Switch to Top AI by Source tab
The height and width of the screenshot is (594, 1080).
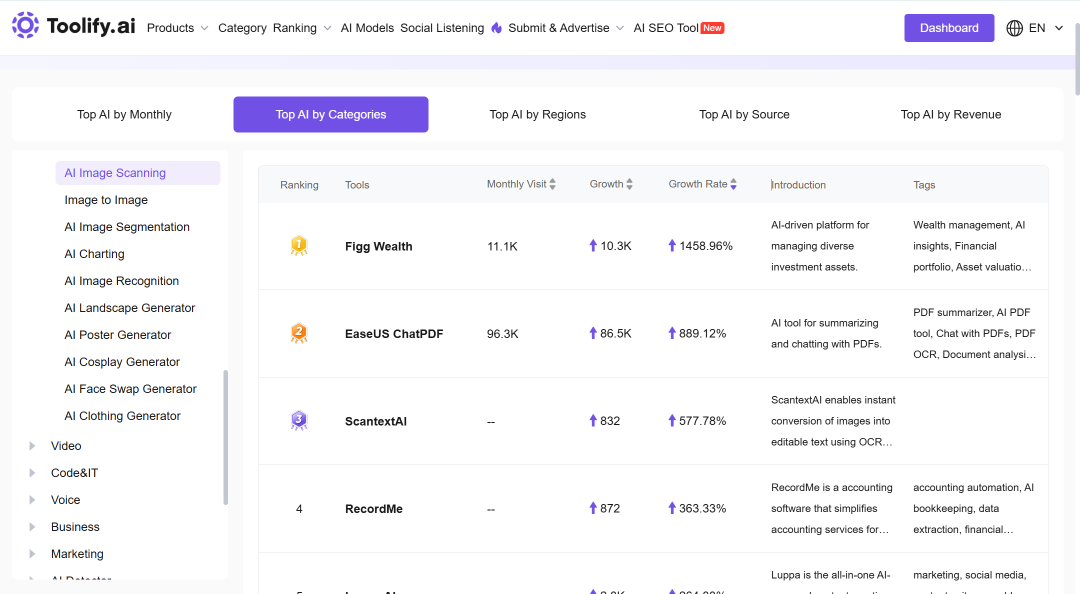(x=744, y=114)
